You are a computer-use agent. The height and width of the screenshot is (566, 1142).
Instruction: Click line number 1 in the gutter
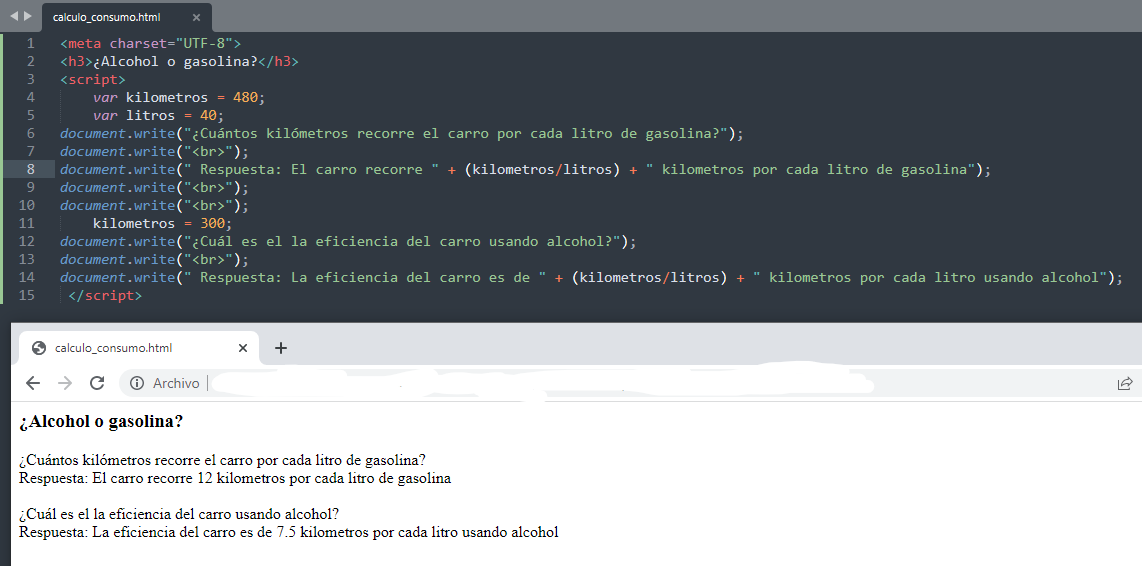tap(31, 44)
